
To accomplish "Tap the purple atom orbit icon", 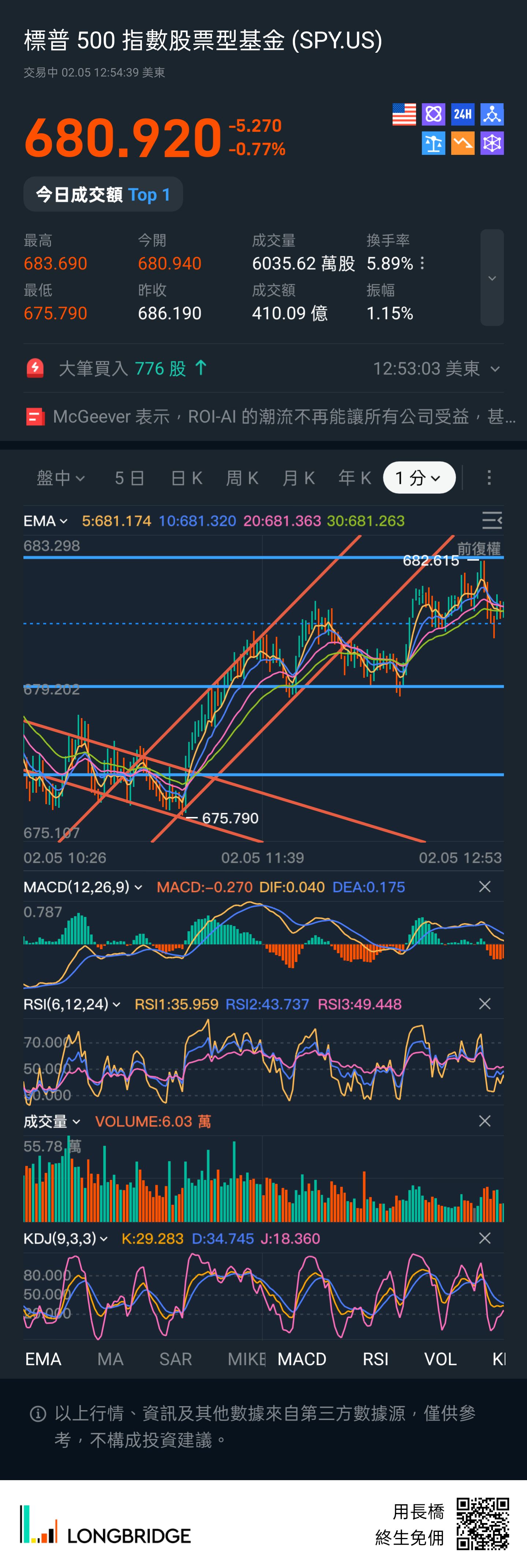I will (433, 114).
